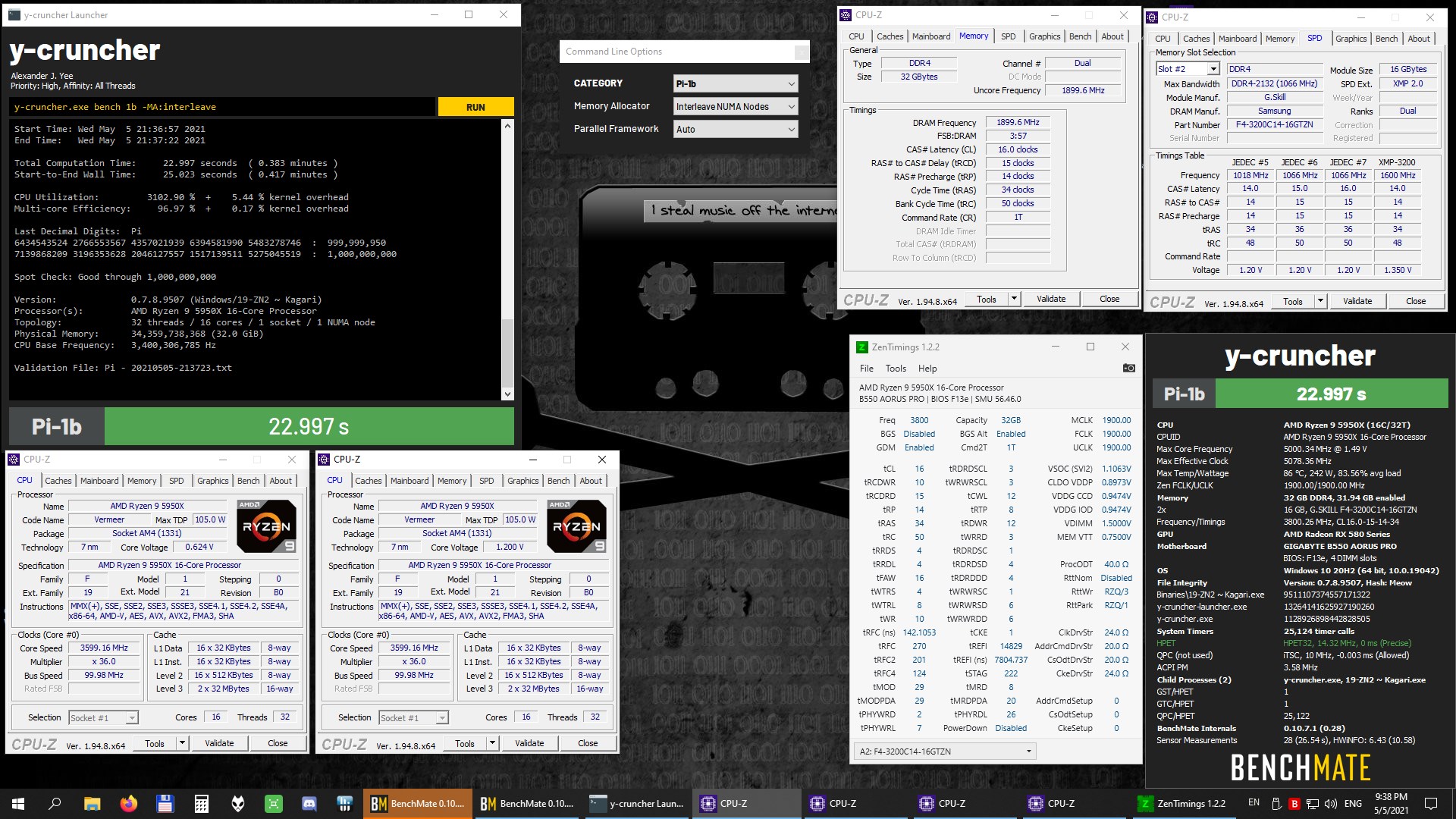
Task: Open y-cruncher Launcher from the taskbar
Action: (x=637, y=803)
